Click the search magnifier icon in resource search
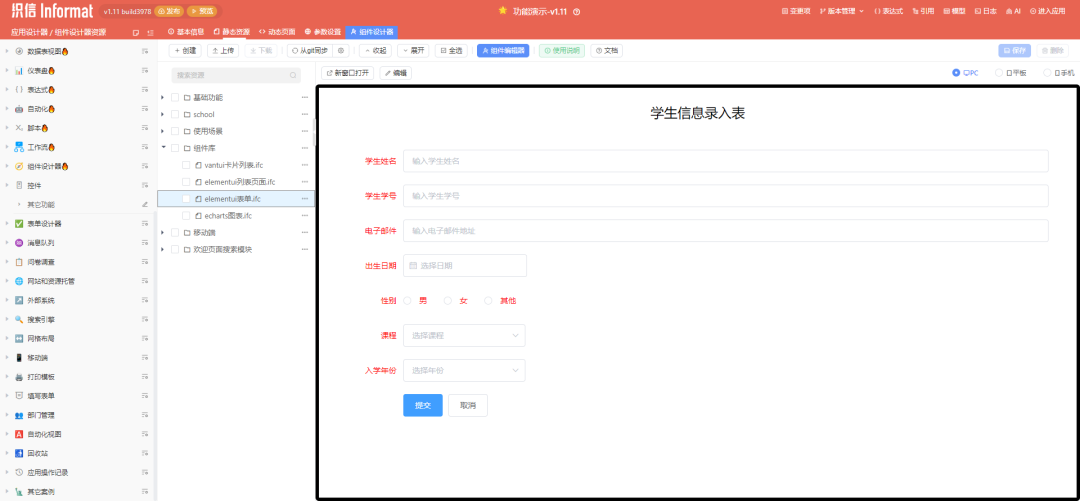The width and height of the screenshot is (1080, 501). [293, 75]
